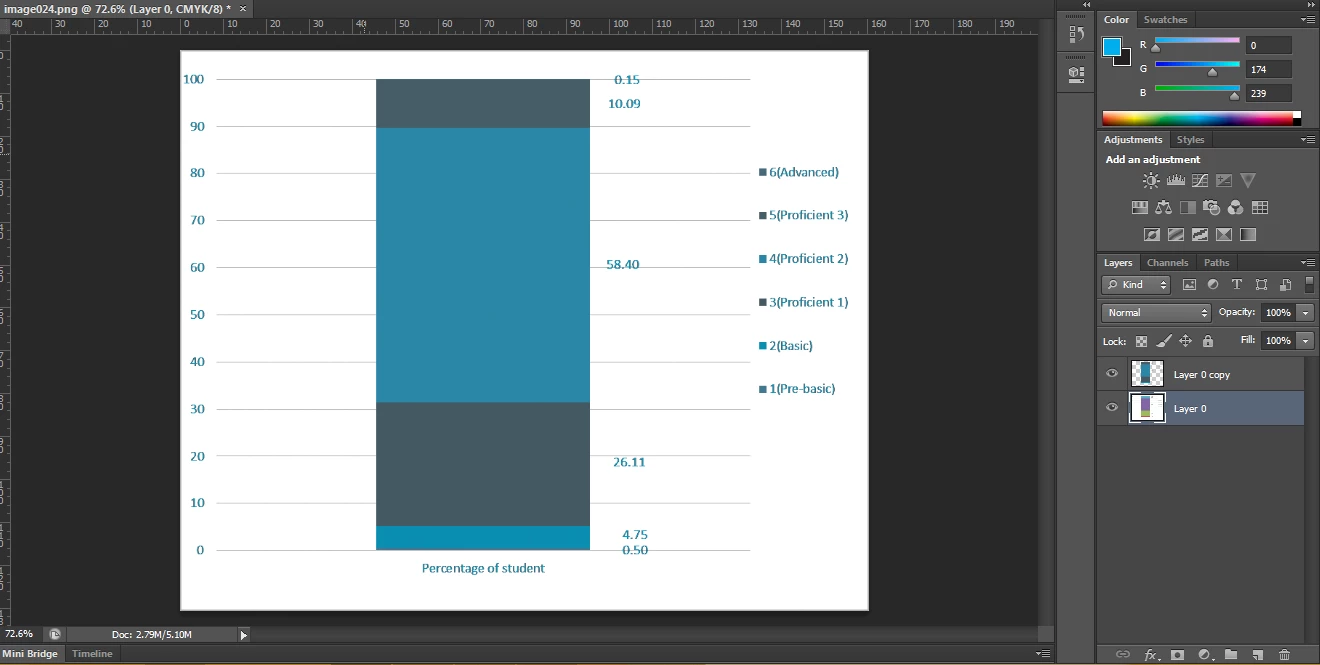Open the History panel icon in dock
Viewport: 1320px width, 665px height.
coord(1076,34)
